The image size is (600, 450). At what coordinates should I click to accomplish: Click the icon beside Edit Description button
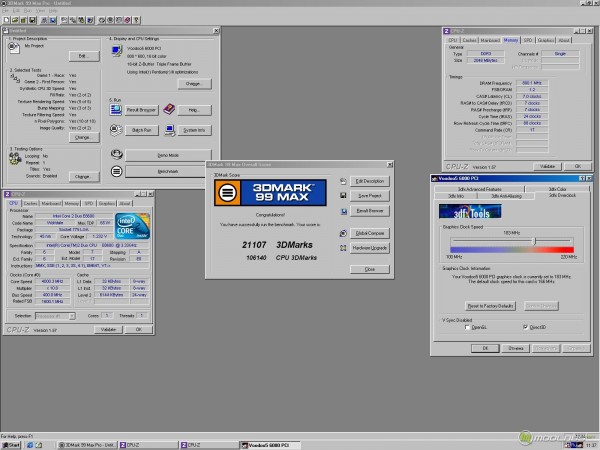[x=343, y=181]
